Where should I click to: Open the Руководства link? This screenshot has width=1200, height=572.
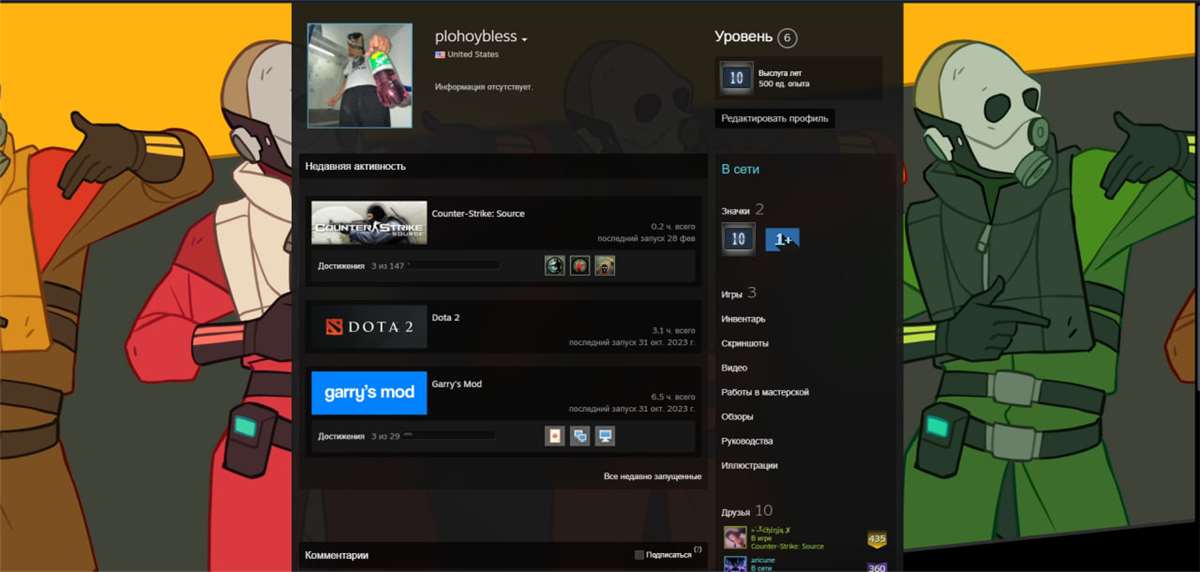pyautogui.click(x=747, y=441)
